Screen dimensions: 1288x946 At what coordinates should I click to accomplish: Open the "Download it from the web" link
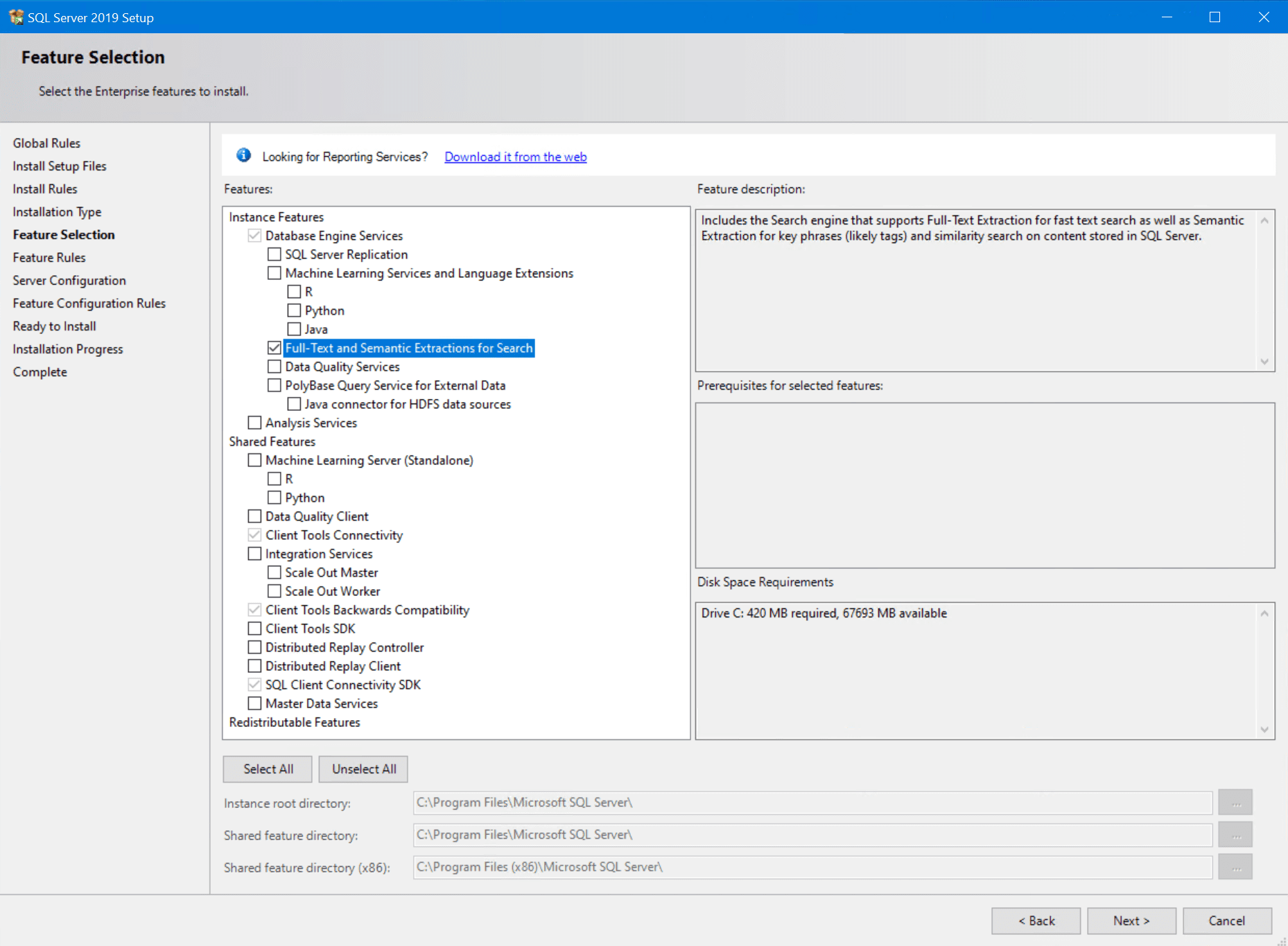(514, 157)
